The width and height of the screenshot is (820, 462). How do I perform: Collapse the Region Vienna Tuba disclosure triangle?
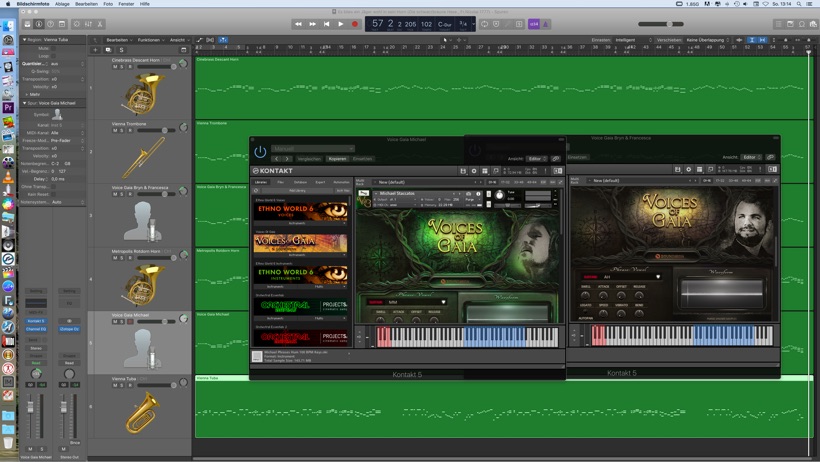(24, 40)
